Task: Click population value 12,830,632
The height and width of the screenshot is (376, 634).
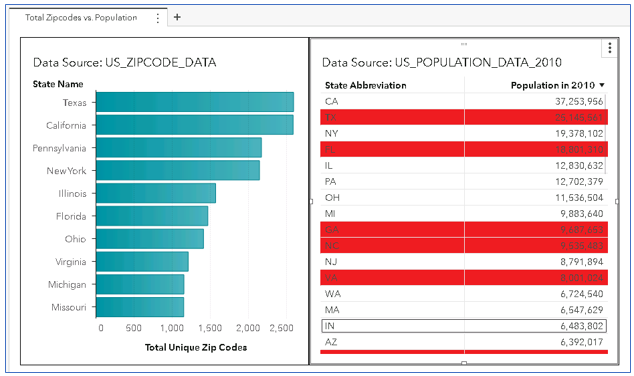Action: (x=579, y=165)
